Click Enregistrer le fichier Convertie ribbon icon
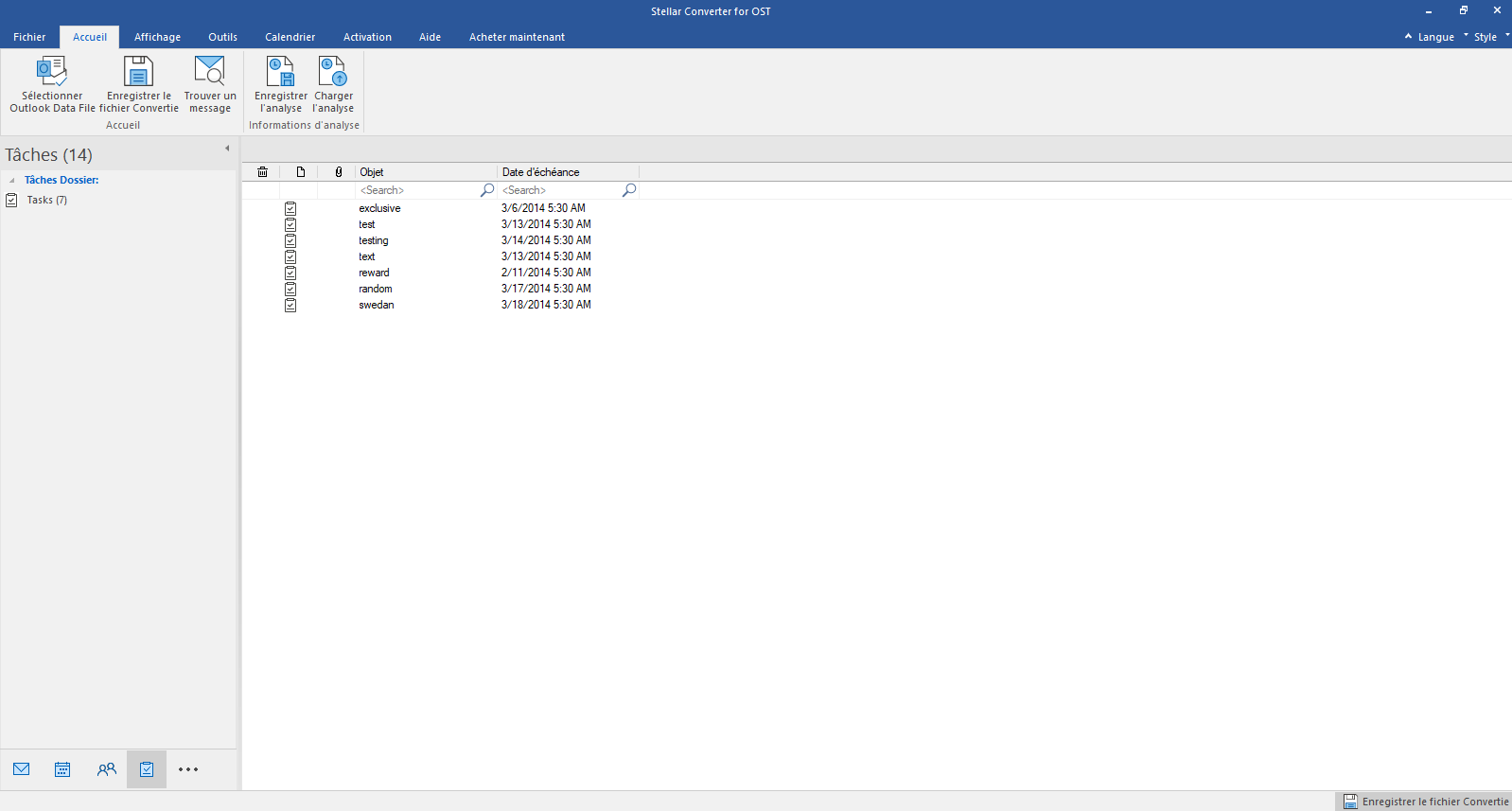1512x811 pixels. pos(138,71)
